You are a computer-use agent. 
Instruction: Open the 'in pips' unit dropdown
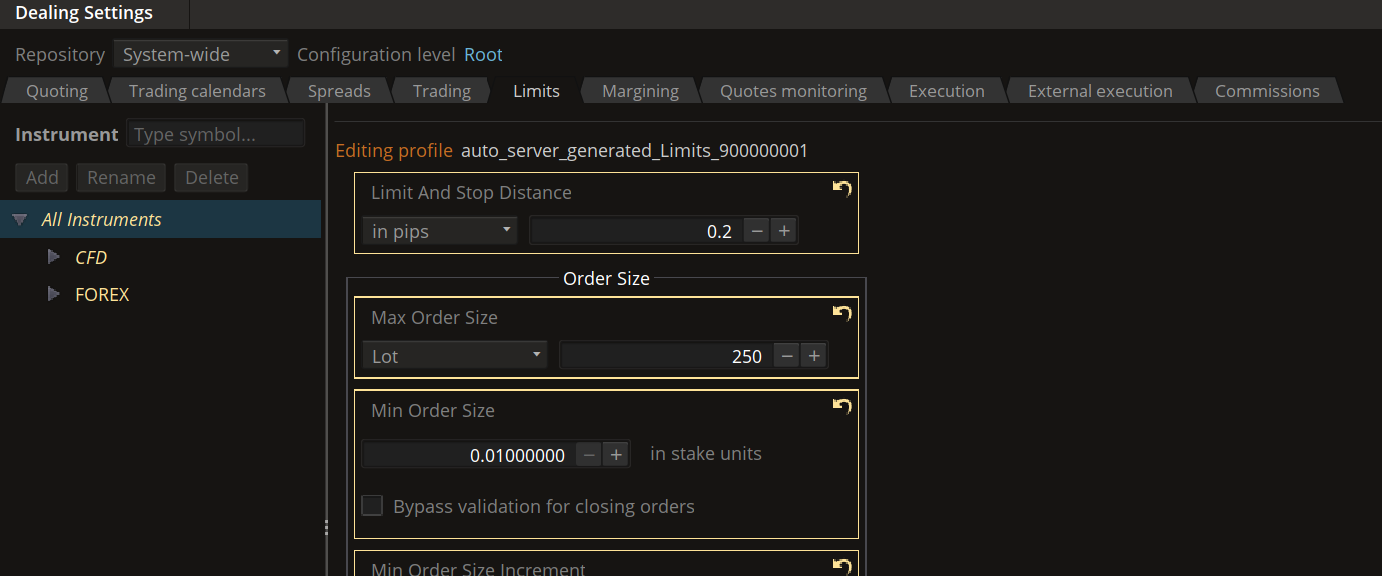tap(440, 231)
